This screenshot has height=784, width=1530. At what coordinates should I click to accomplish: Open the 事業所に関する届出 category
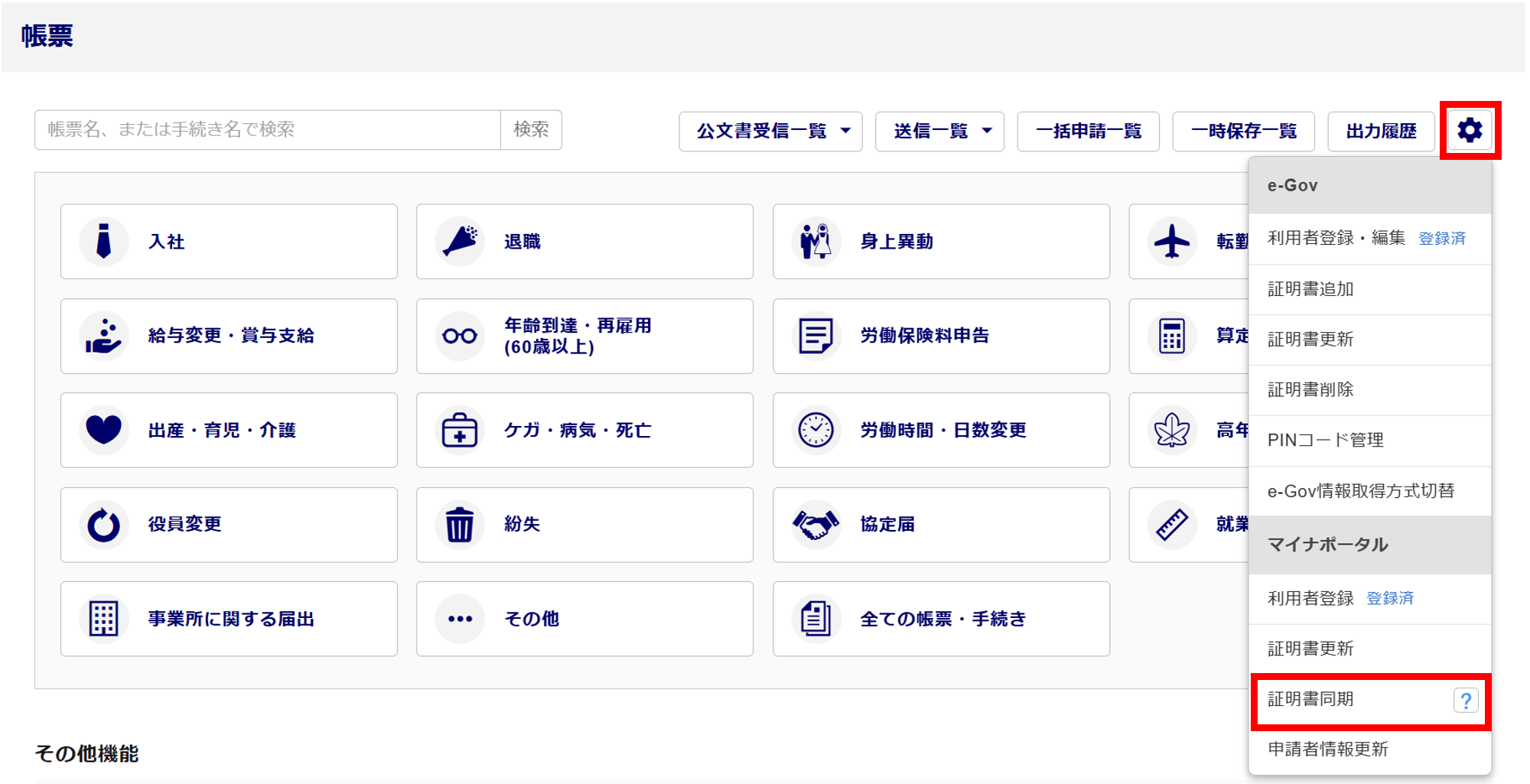pos(229,619)
